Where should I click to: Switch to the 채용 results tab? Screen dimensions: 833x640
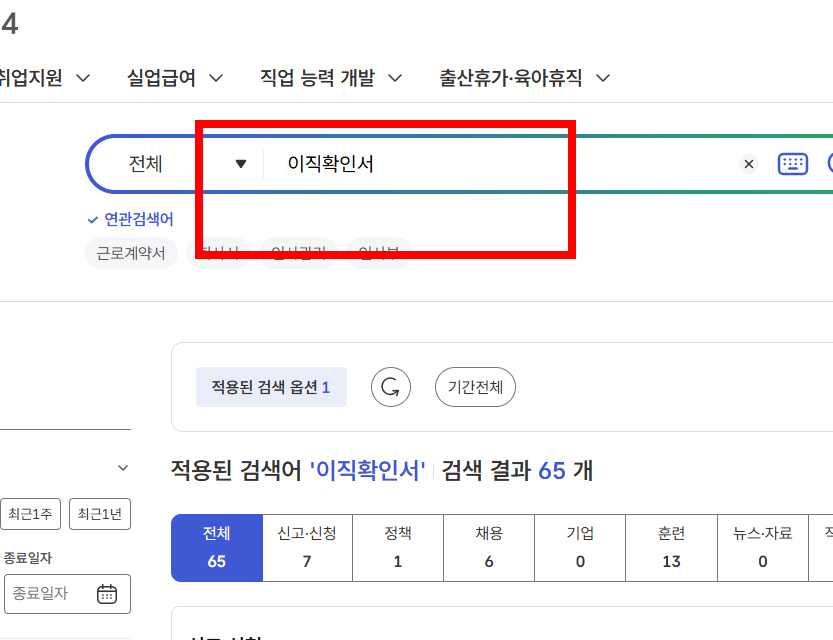tap(489, 547)
